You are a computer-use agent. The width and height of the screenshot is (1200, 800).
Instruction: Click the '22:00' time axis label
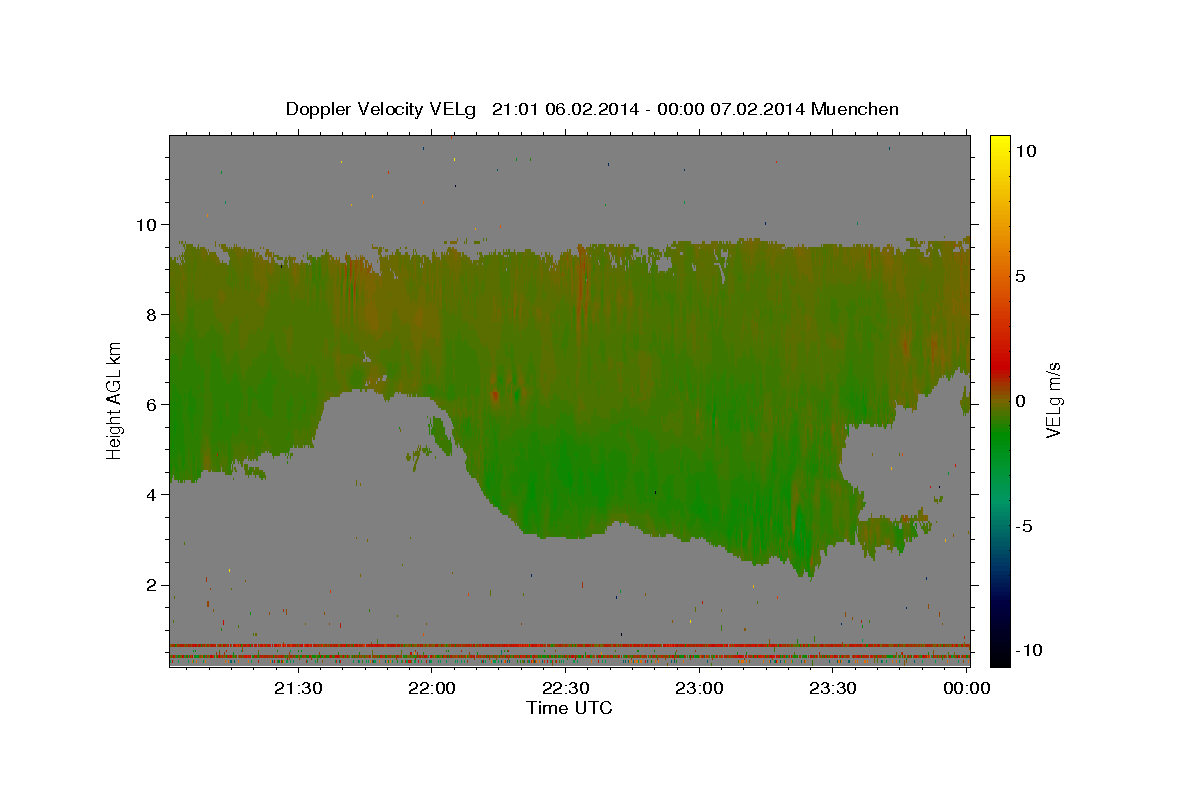[433, 688]
